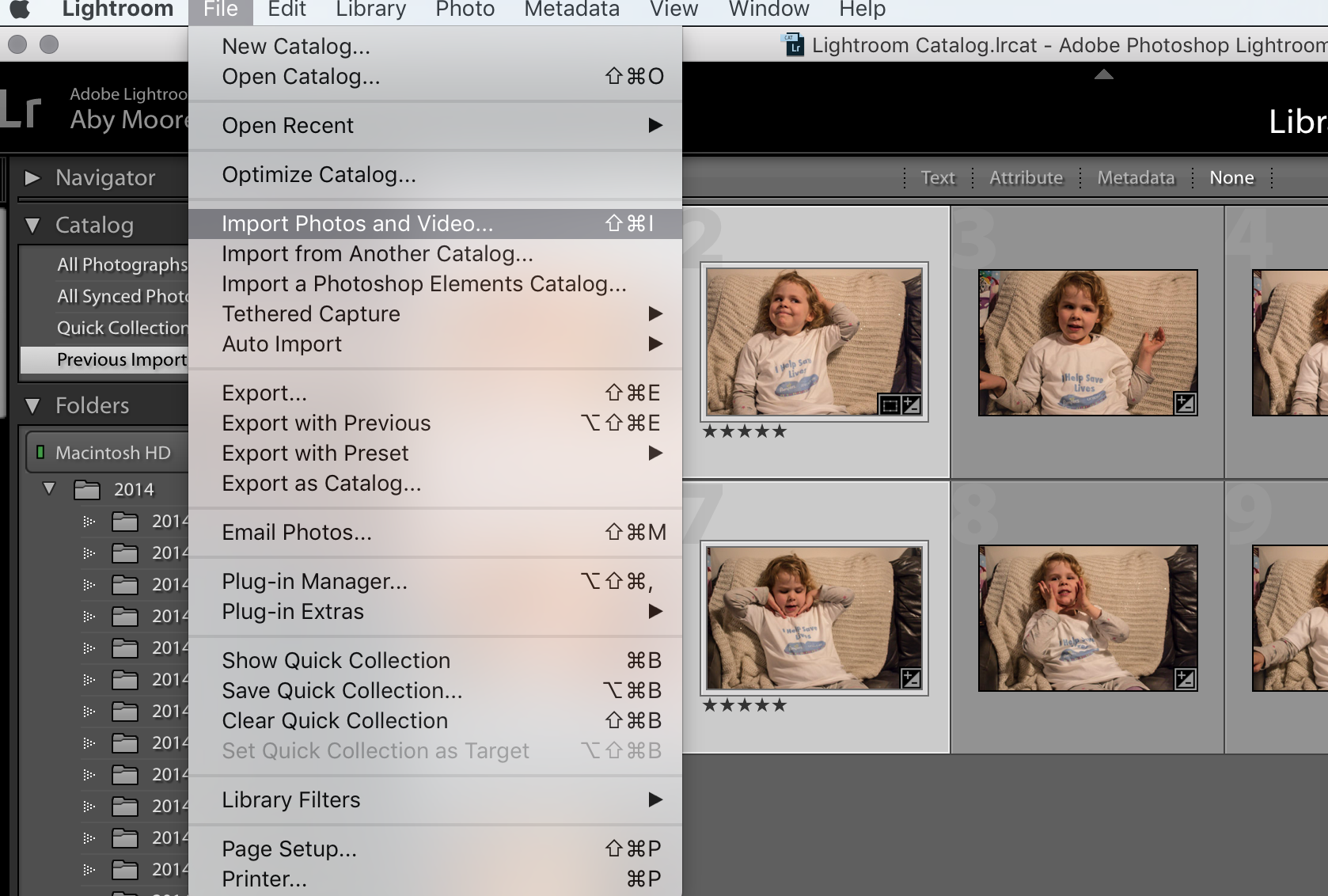
Task: Collapse the Folders panel
Action: pos(32,406)
